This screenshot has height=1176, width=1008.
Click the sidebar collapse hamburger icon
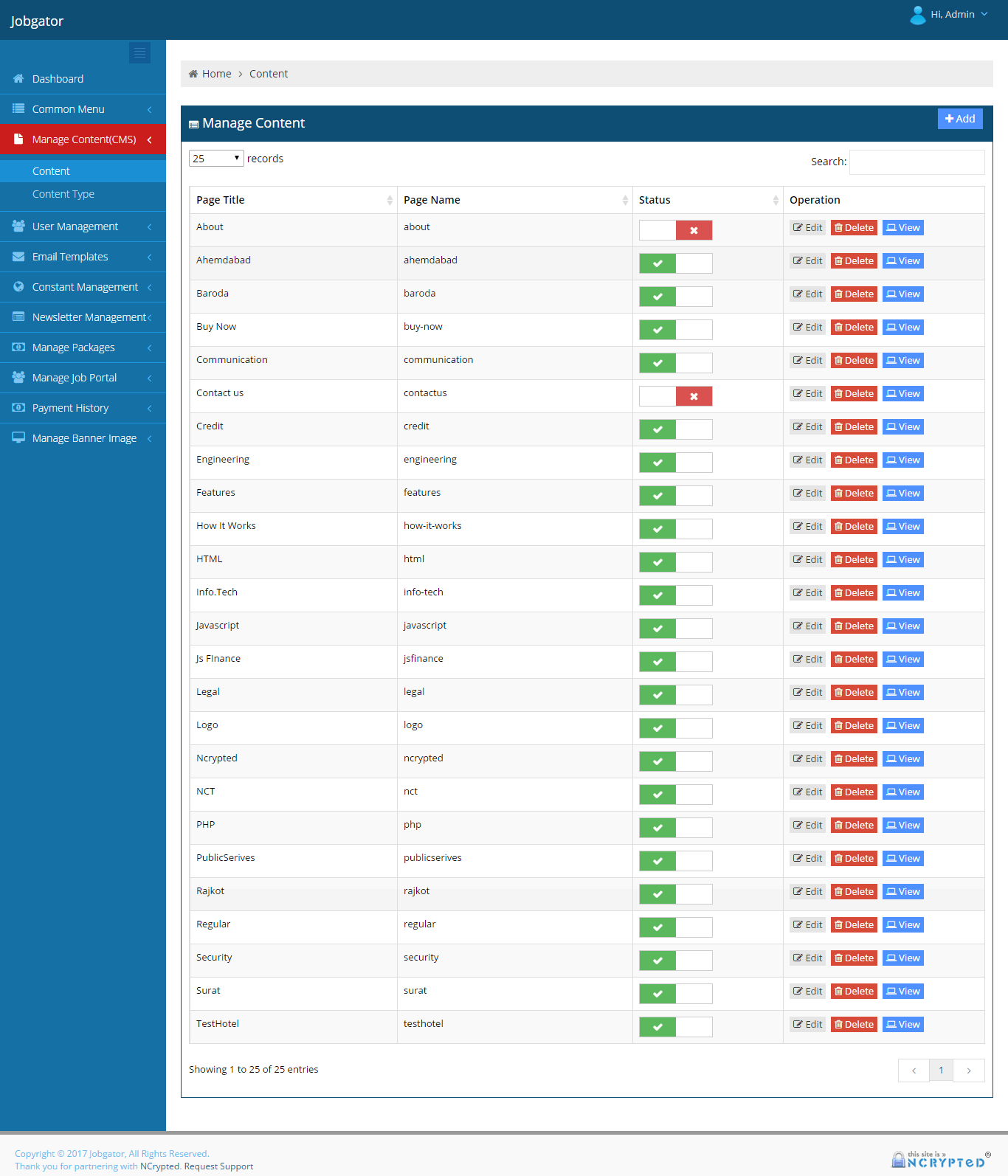pyautogui.click(x=139, y=53)
